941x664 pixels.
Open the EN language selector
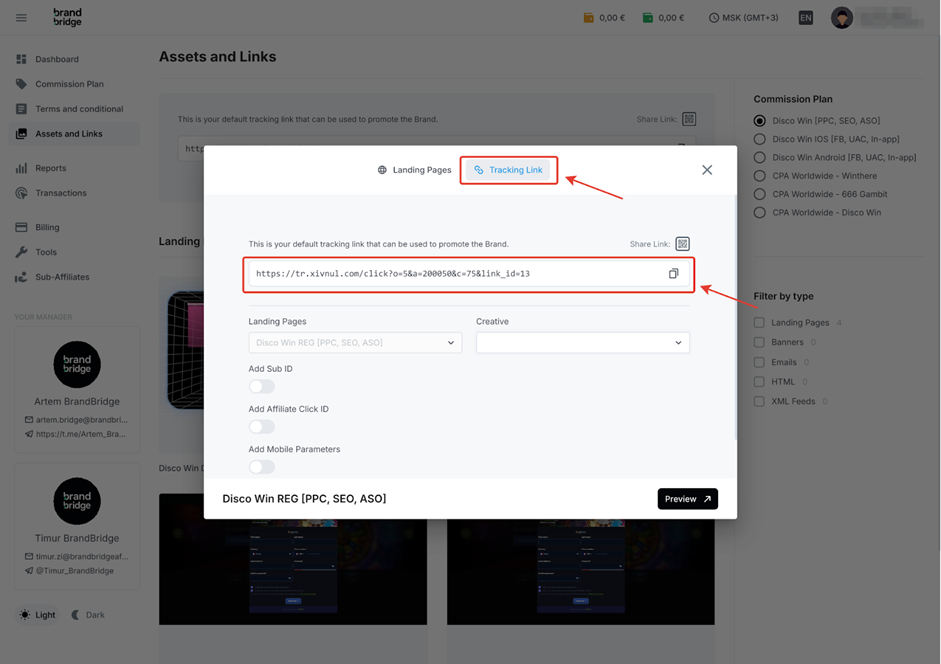[x=805, y=18]
